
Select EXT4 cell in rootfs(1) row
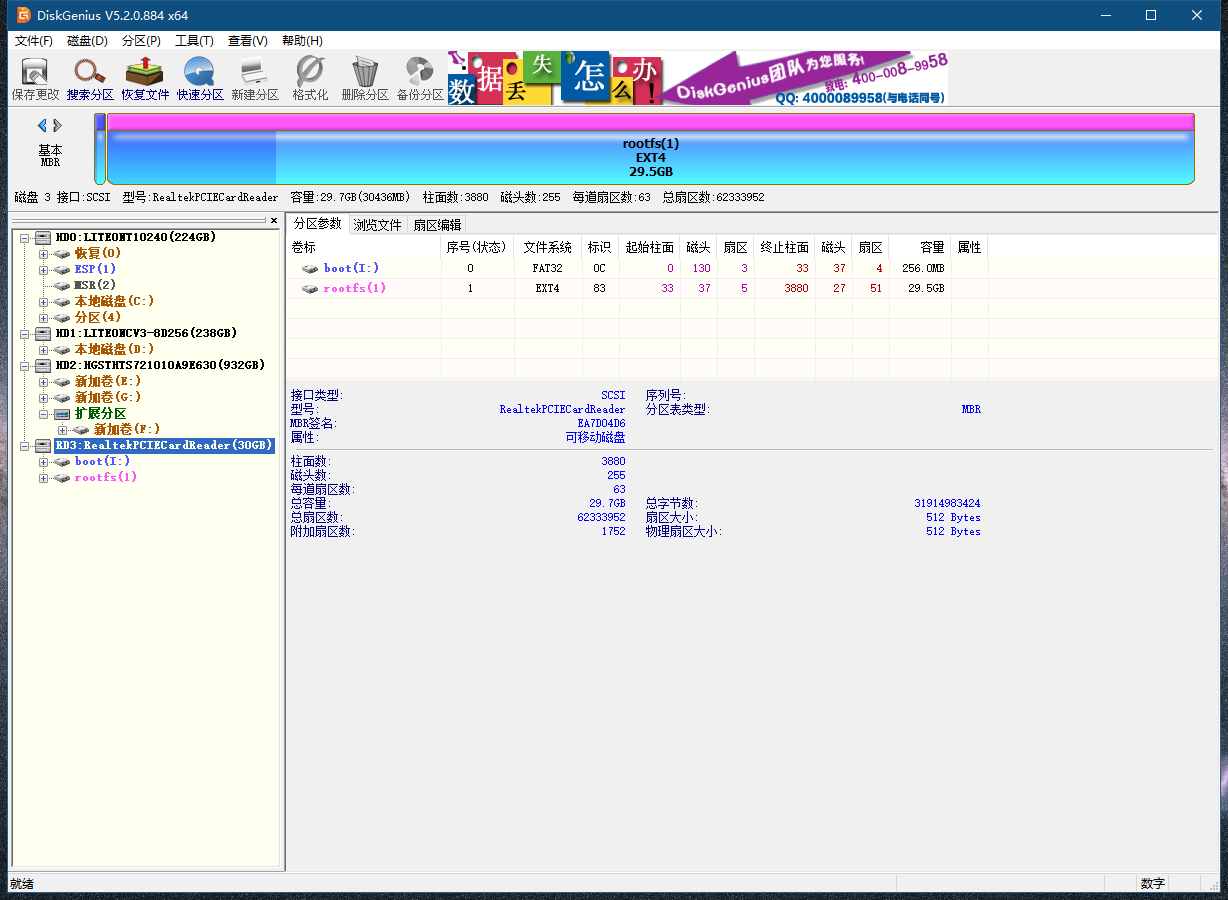(x=547, y=288)
